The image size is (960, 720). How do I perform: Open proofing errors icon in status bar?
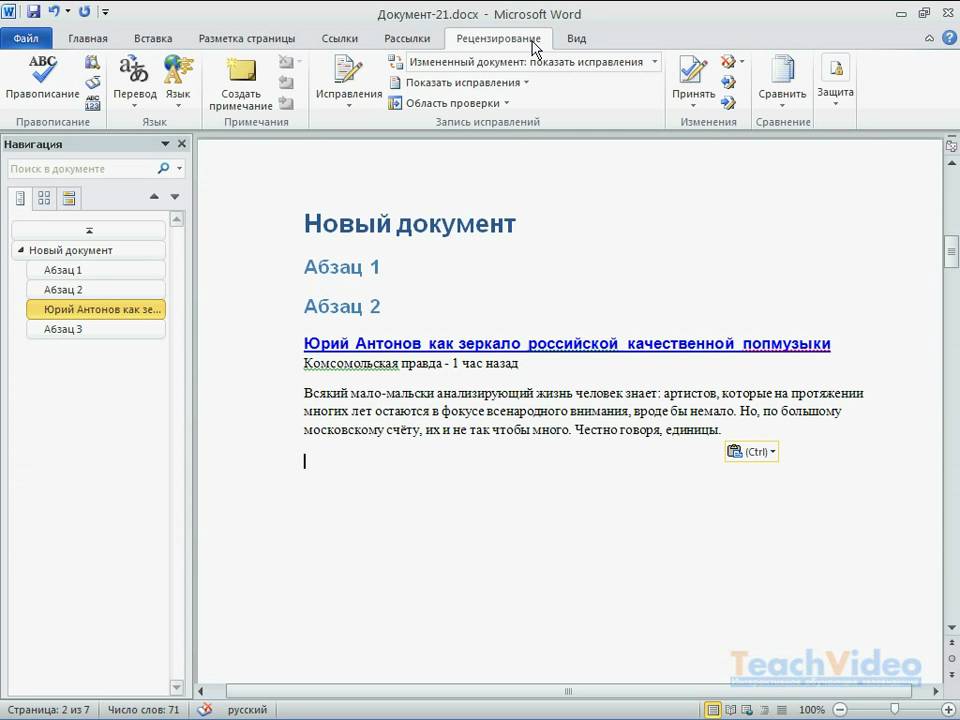point(204,710)
